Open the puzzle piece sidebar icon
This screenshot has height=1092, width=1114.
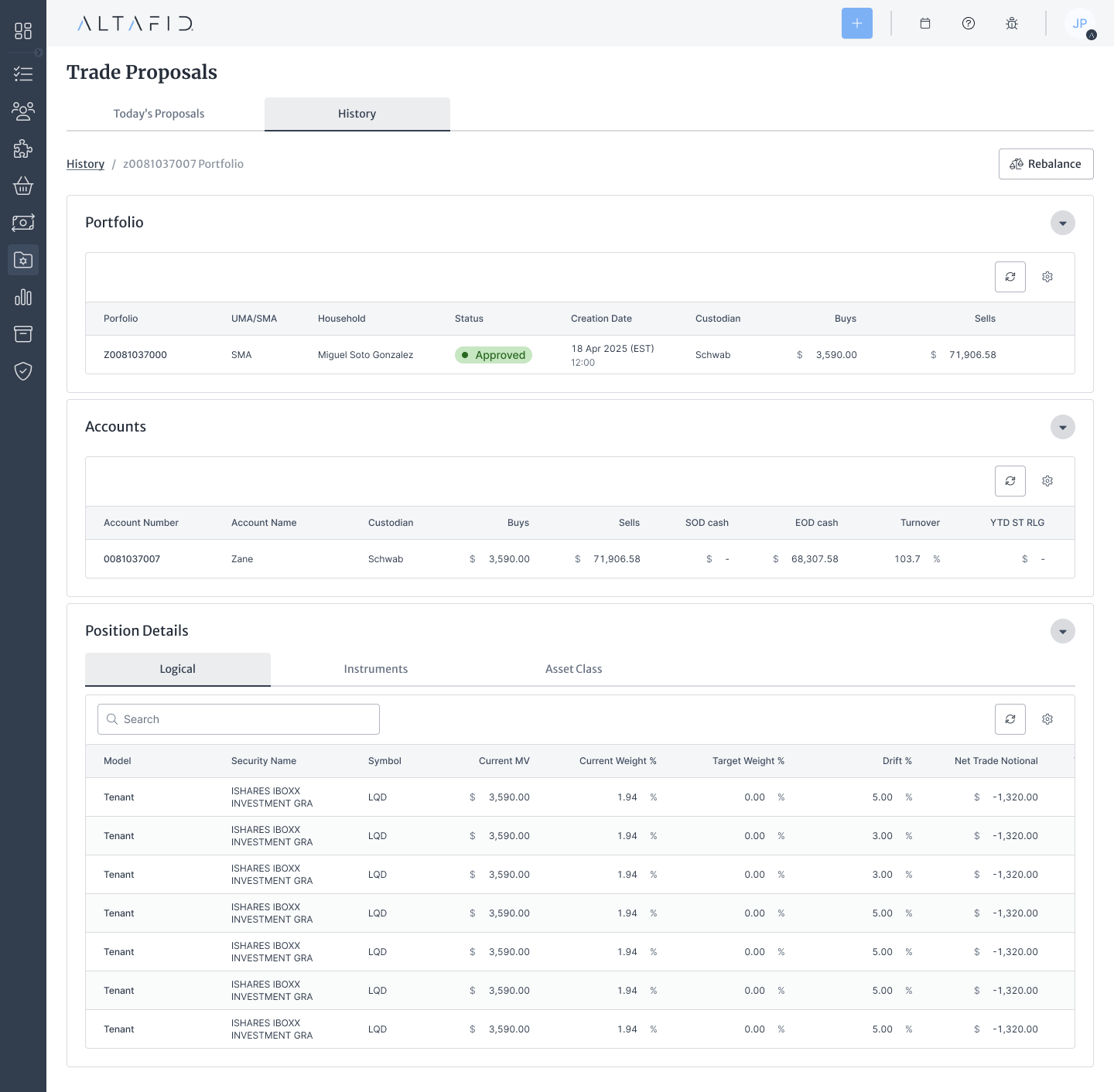point(23,148)
